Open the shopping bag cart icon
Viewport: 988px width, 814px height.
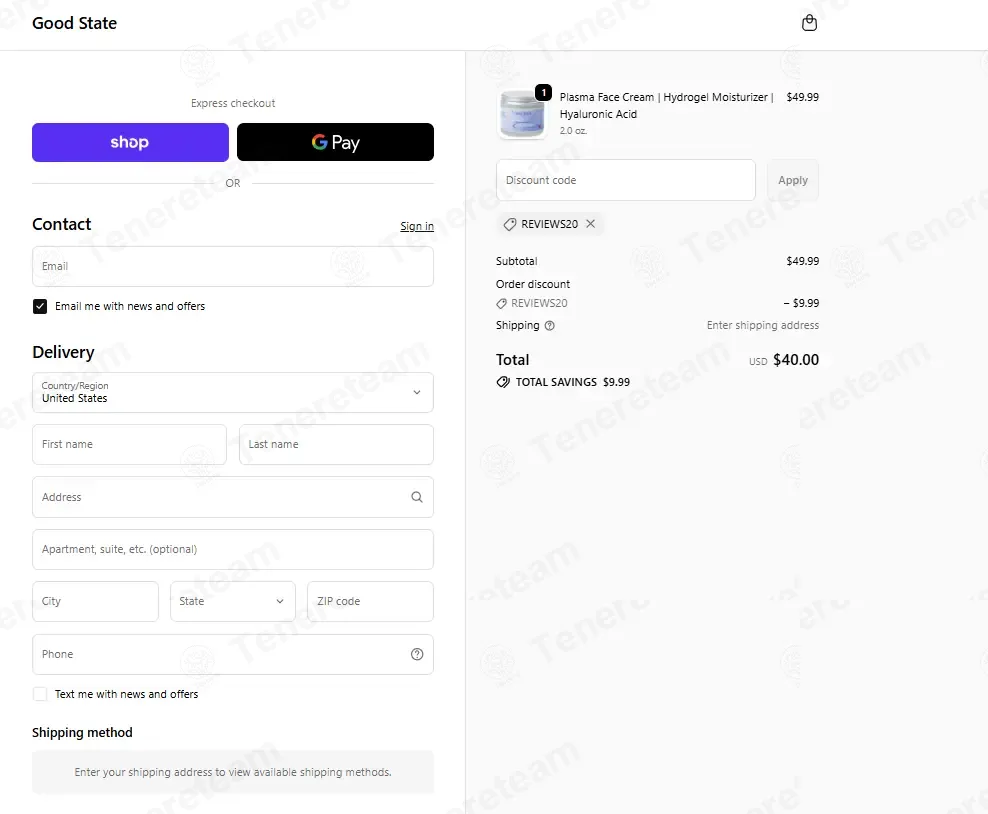point(809,23)
